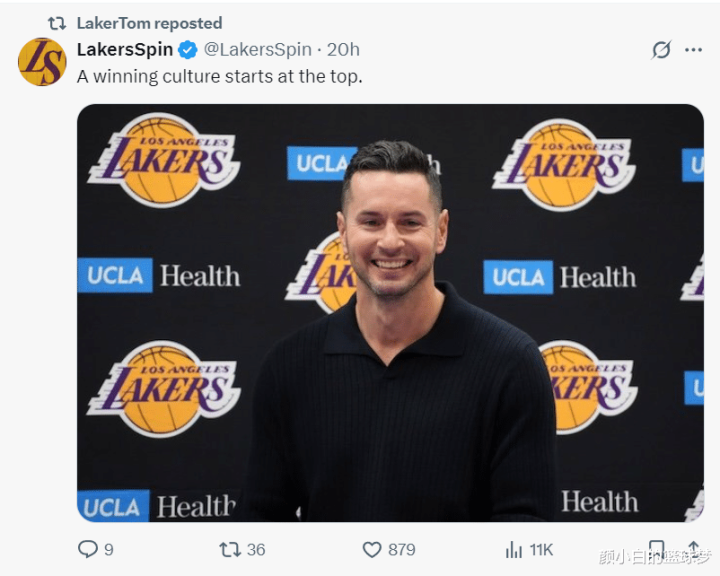Click the 36 reposts count
720x576 pixels.
click(256, 549)
